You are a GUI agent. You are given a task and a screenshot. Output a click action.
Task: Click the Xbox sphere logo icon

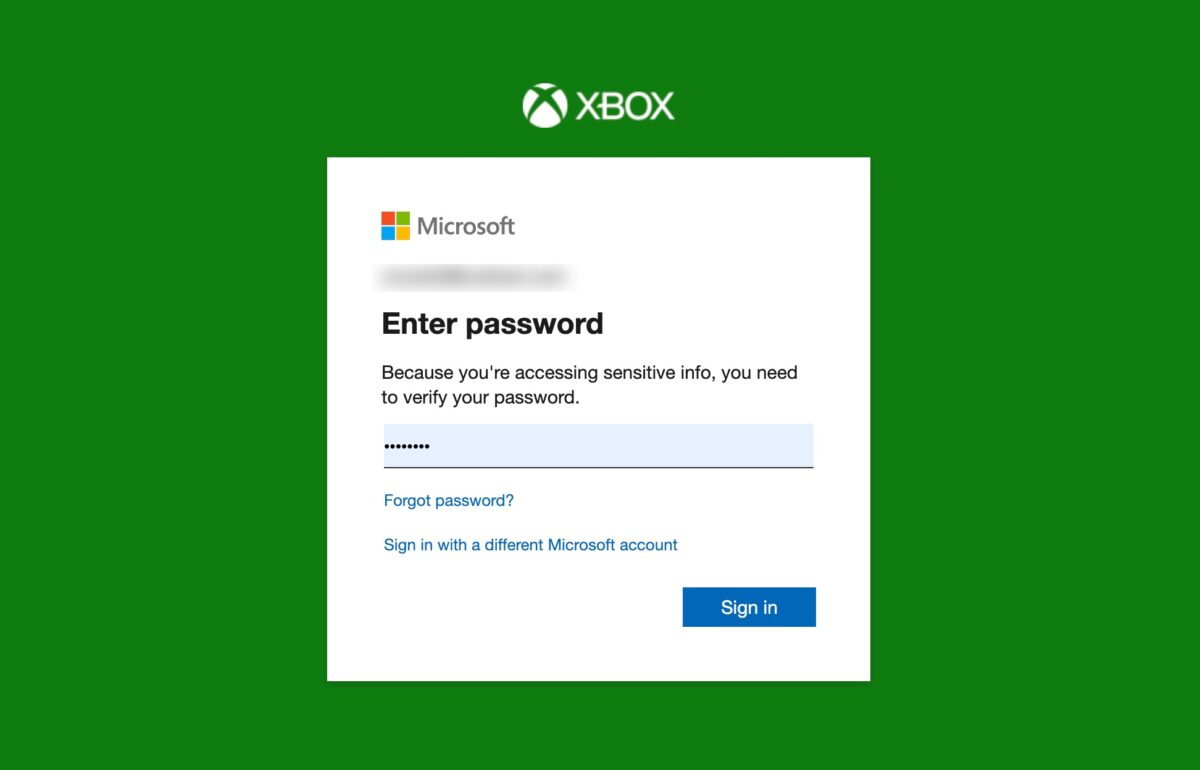545,105
